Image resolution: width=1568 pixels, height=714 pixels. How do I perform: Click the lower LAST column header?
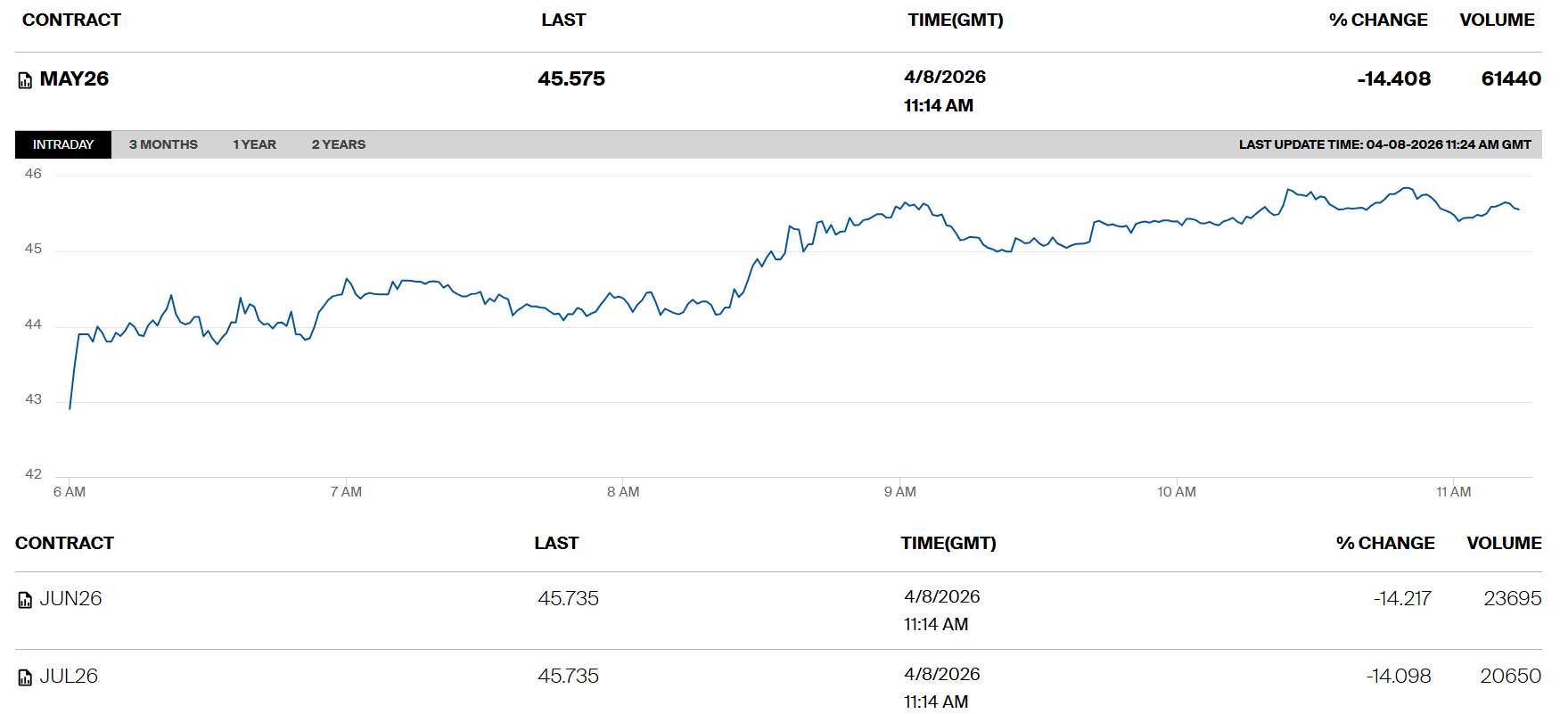(x=556, y=543)
